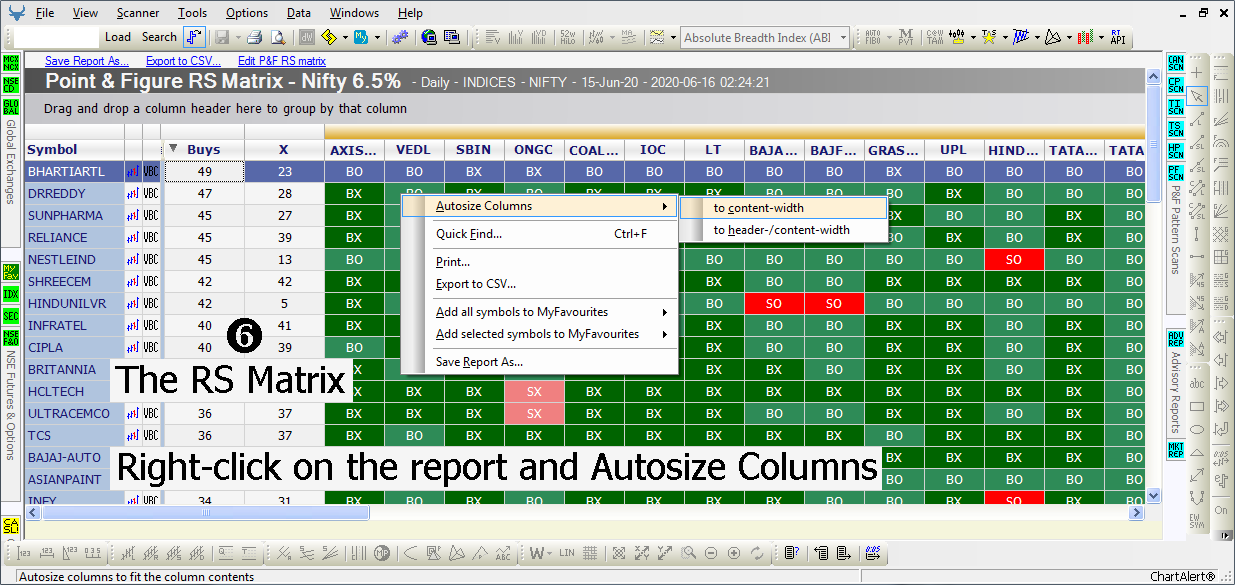Focus the symbol input field in the toolbar
1235x585 pixels.
coord(57,37)
